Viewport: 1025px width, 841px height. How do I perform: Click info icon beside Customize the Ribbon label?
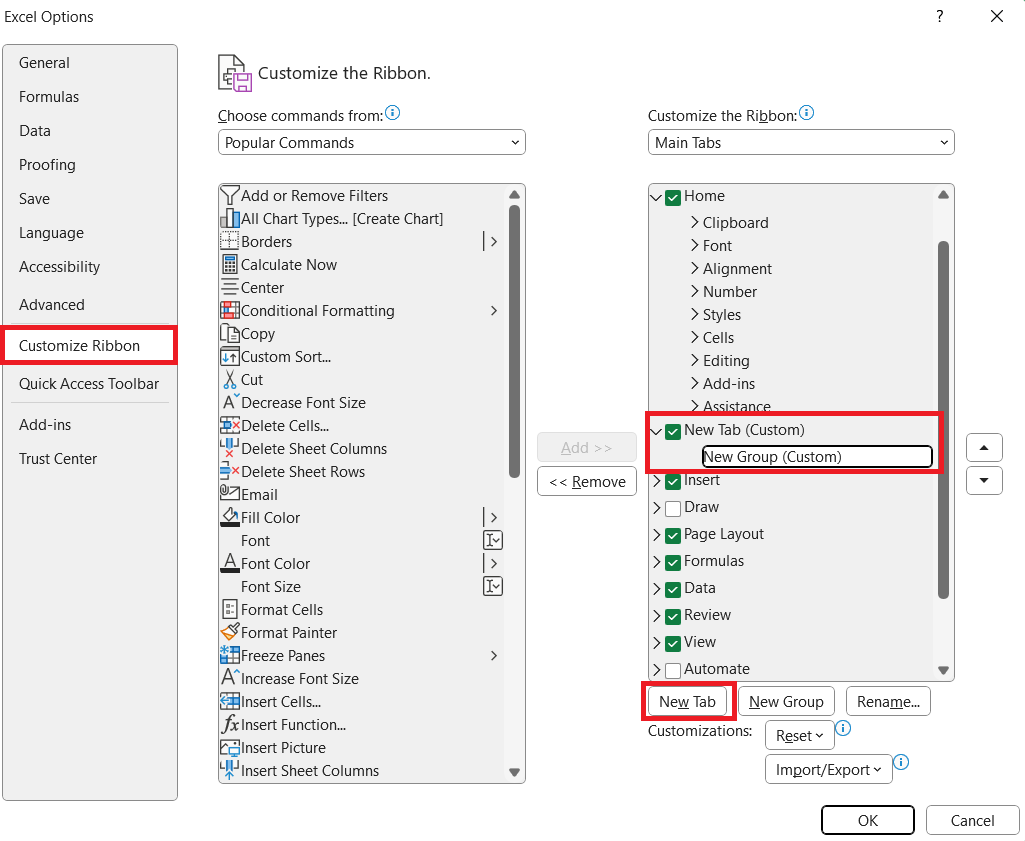807,113
